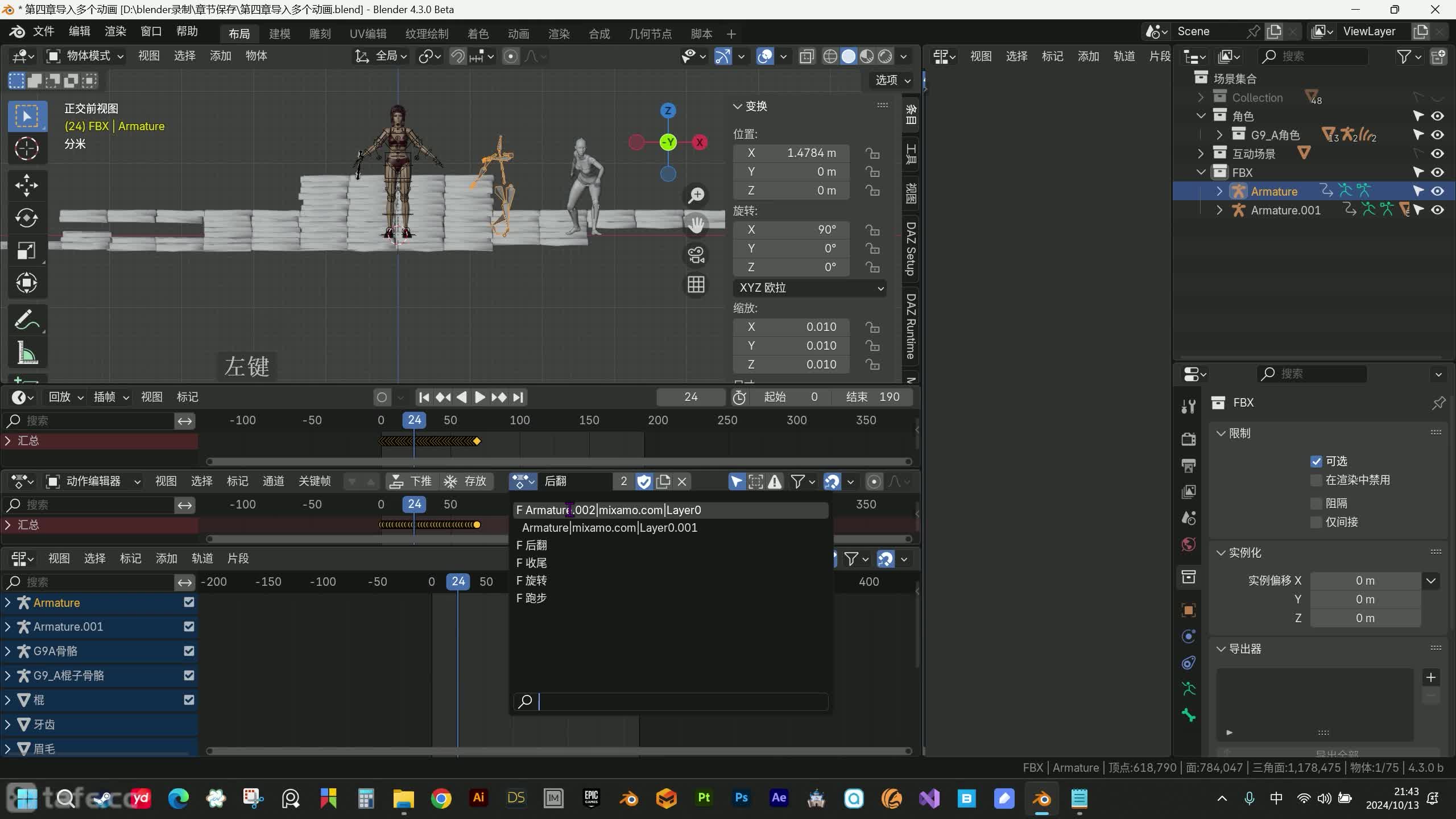Image resolution: width=1456 pixels, height=819 pixels.
Task: Enable the 在渲染中禁用 checkbox
Action: [x=1316, y=480]
